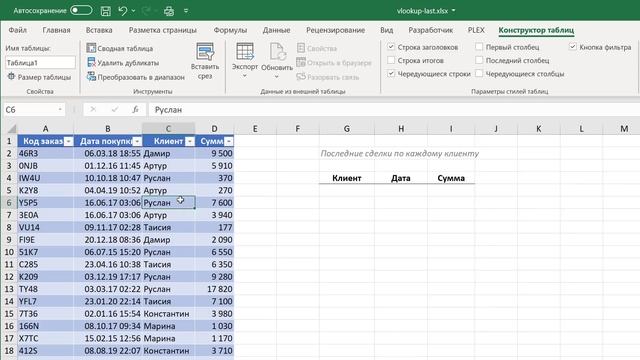640x360 pixels.
Task: Open the Разработчик tab
Action: point(431,30)
